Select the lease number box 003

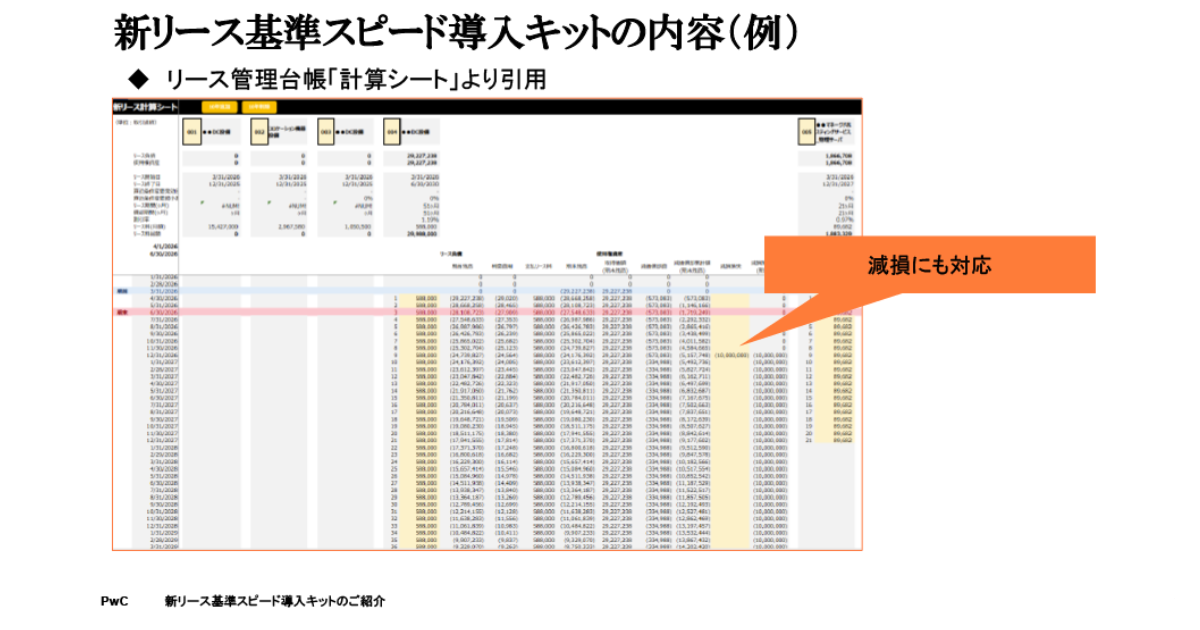[x=325, y=131]
